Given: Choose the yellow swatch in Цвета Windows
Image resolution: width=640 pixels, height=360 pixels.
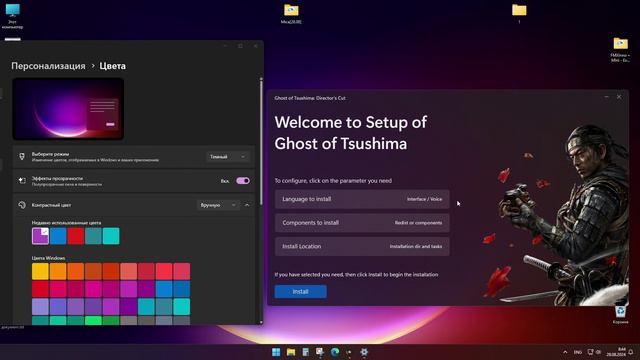Looking at the screenshot, I should pyautogui.click(x=40, y=271).
